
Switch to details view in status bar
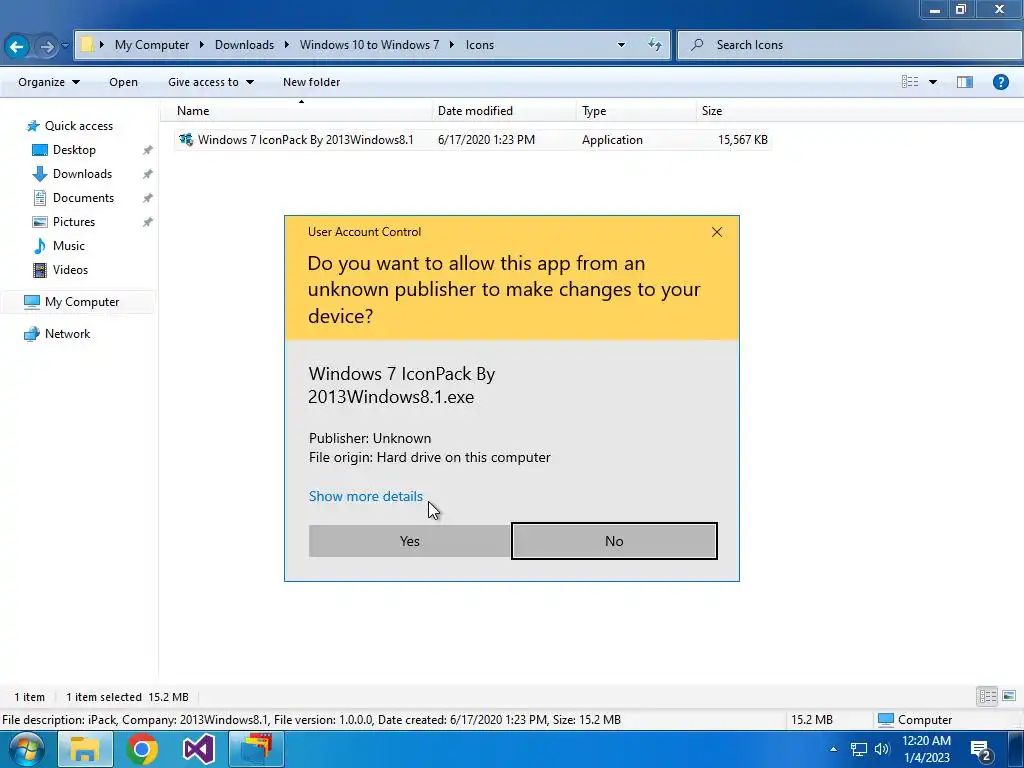click(987, 696)
